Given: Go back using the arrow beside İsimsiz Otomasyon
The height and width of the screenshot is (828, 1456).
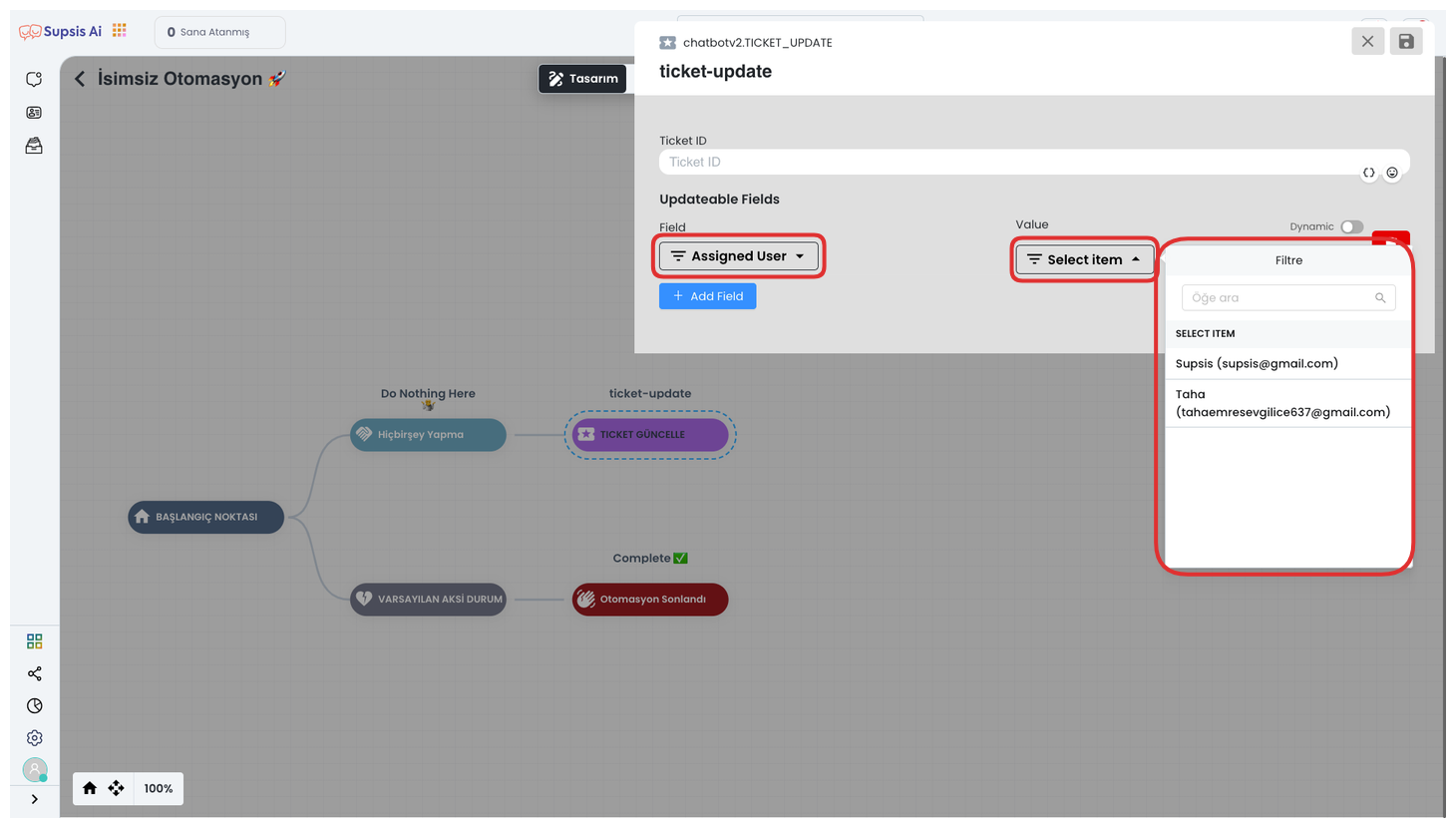Looking at the screenshot, I should [x=80, y=79].
